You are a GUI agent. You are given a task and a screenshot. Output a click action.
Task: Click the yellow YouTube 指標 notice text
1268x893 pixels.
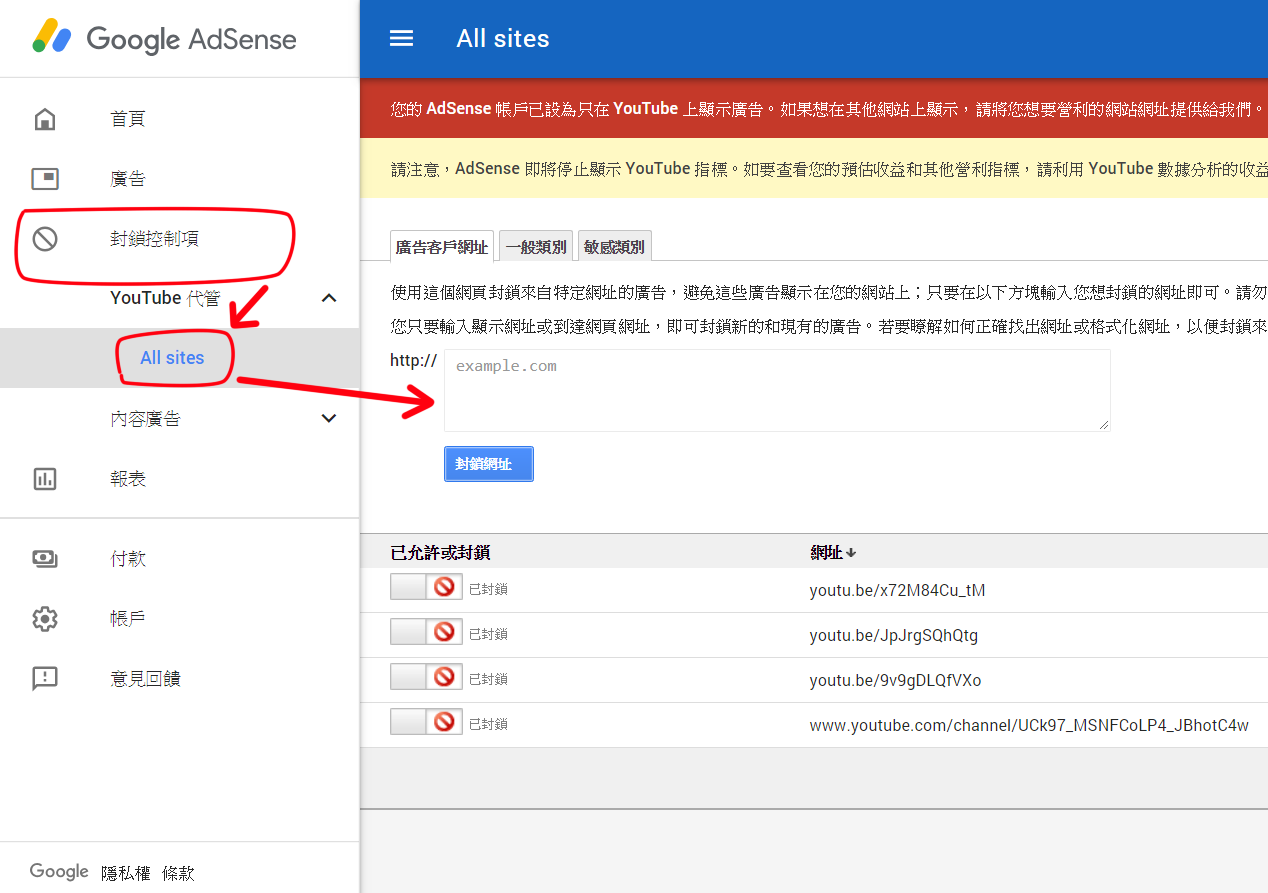(829, 169)
